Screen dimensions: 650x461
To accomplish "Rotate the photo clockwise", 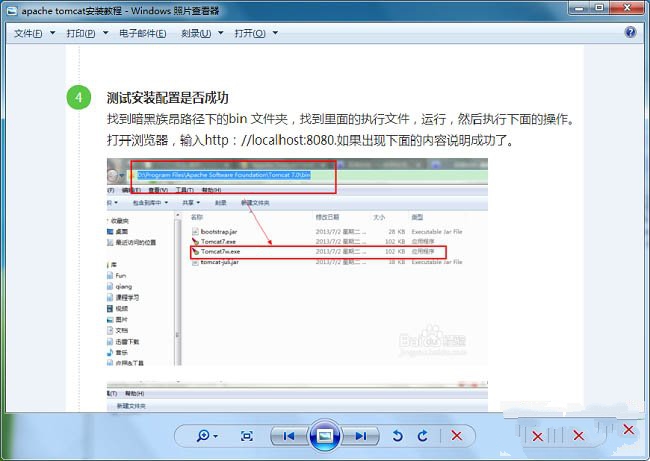I will [x=422, y=436].
